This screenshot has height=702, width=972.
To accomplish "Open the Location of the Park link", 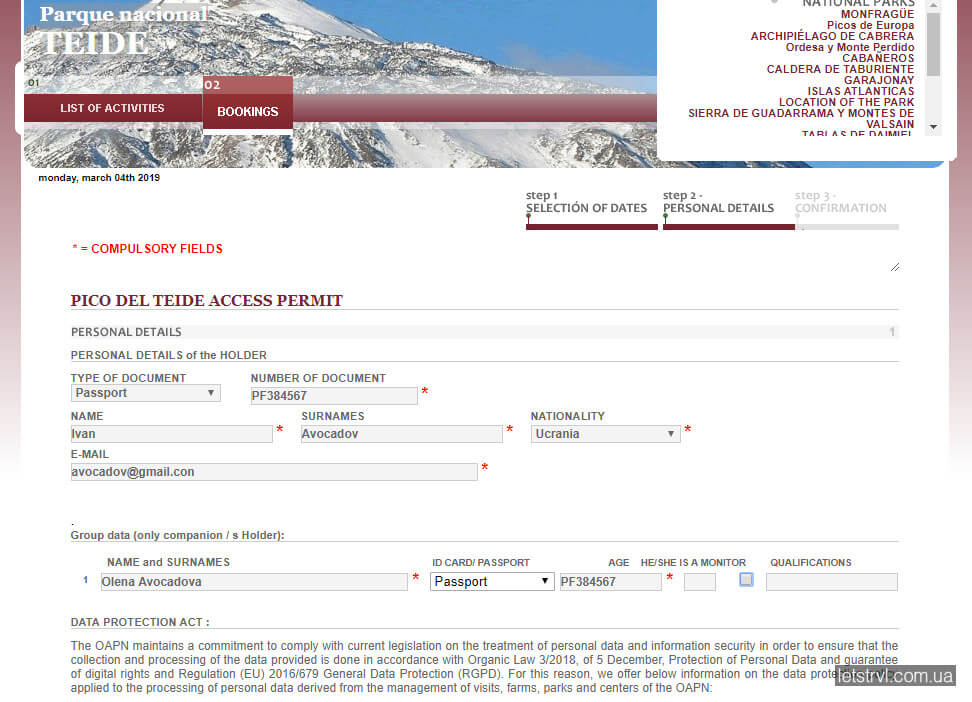I will (846, 102).
